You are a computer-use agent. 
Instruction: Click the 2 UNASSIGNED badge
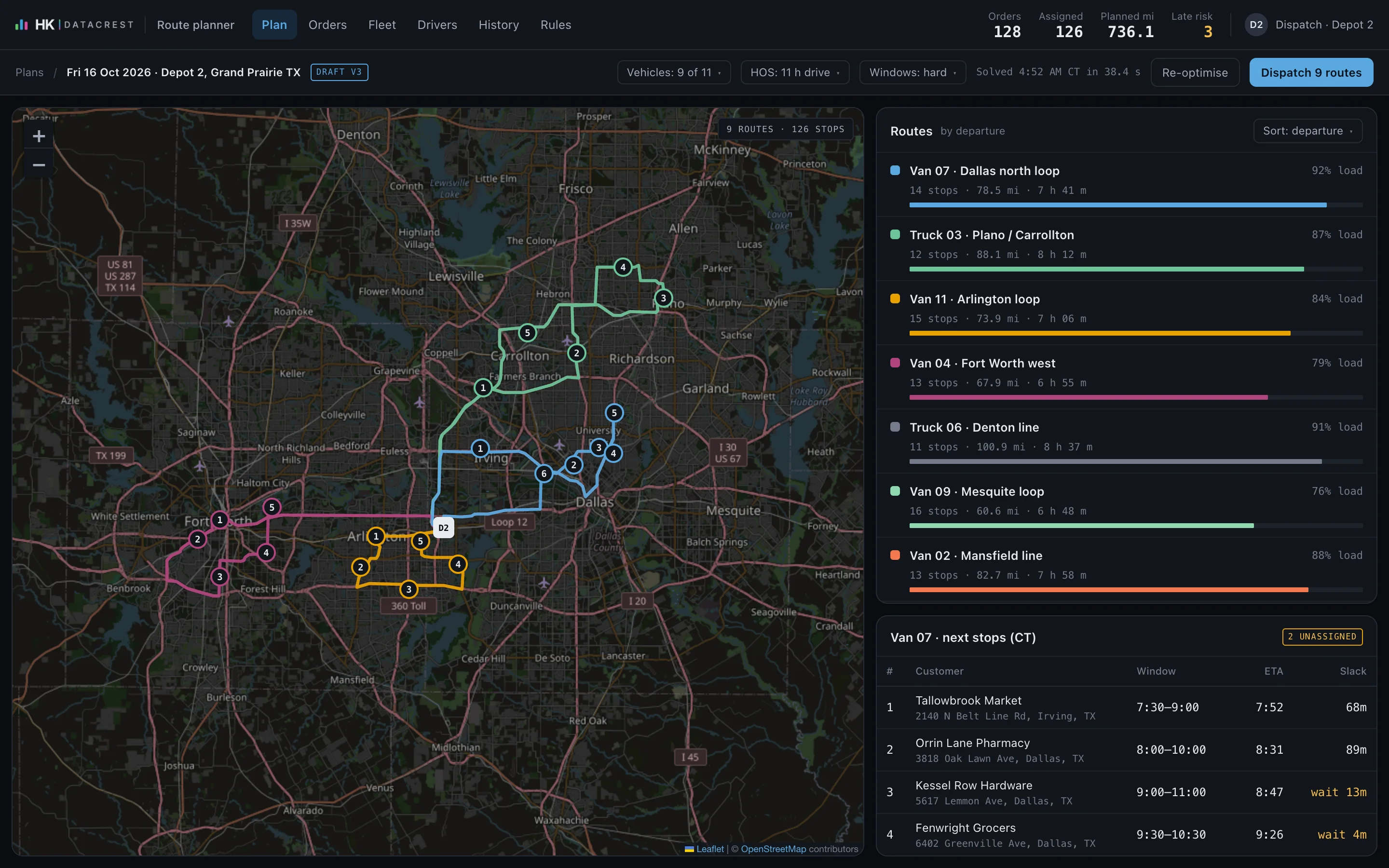coord(1322,637)
